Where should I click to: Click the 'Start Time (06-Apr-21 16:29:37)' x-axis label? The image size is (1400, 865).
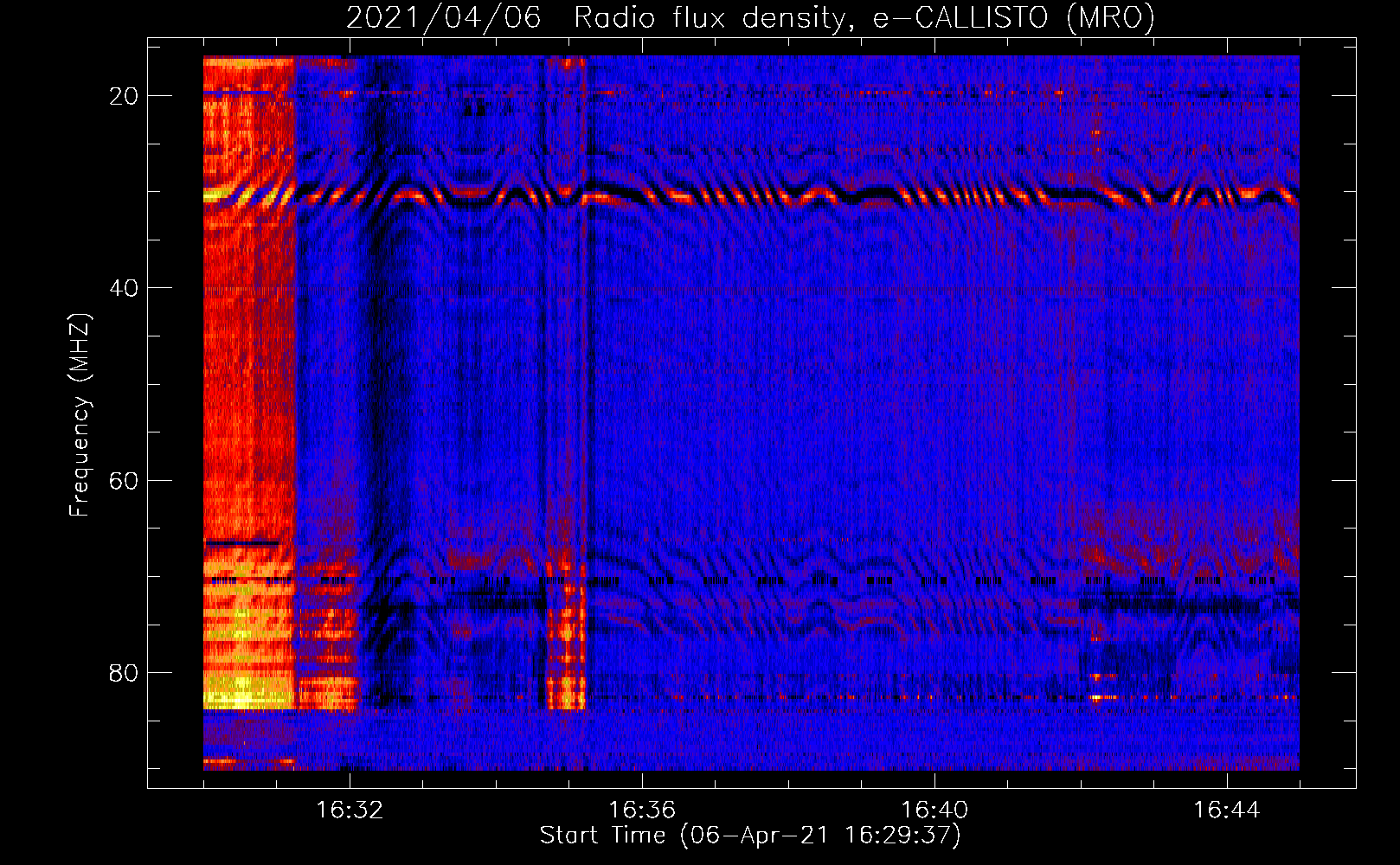(x=750, y=836)
